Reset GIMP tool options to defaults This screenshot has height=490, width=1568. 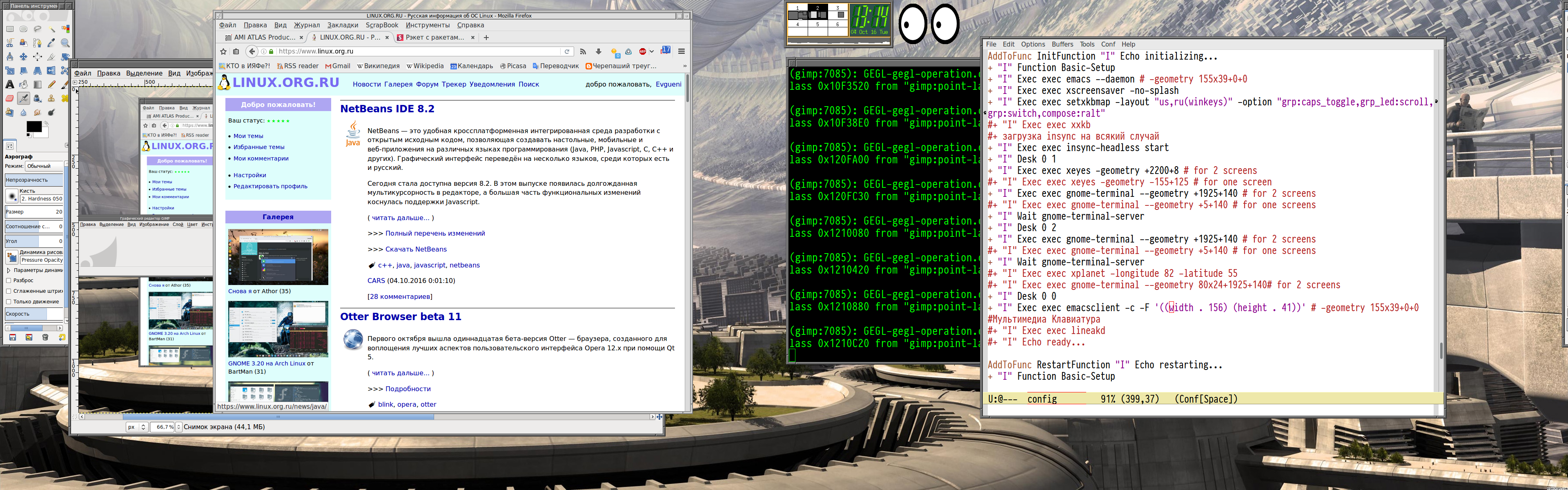tap(62, 337)
